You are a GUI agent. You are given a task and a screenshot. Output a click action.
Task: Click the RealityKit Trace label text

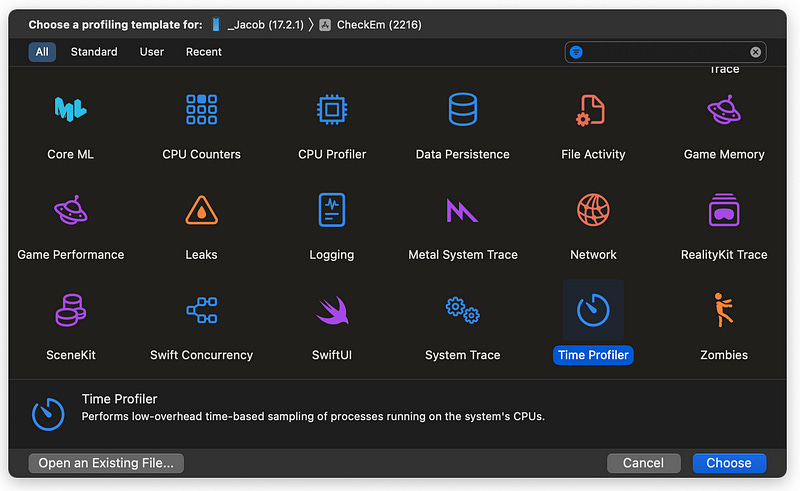coord(724,254)
